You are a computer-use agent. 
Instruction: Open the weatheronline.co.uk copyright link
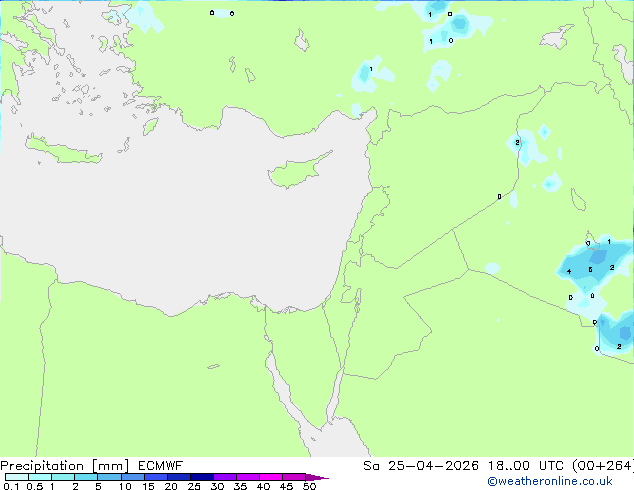point(550,481)
